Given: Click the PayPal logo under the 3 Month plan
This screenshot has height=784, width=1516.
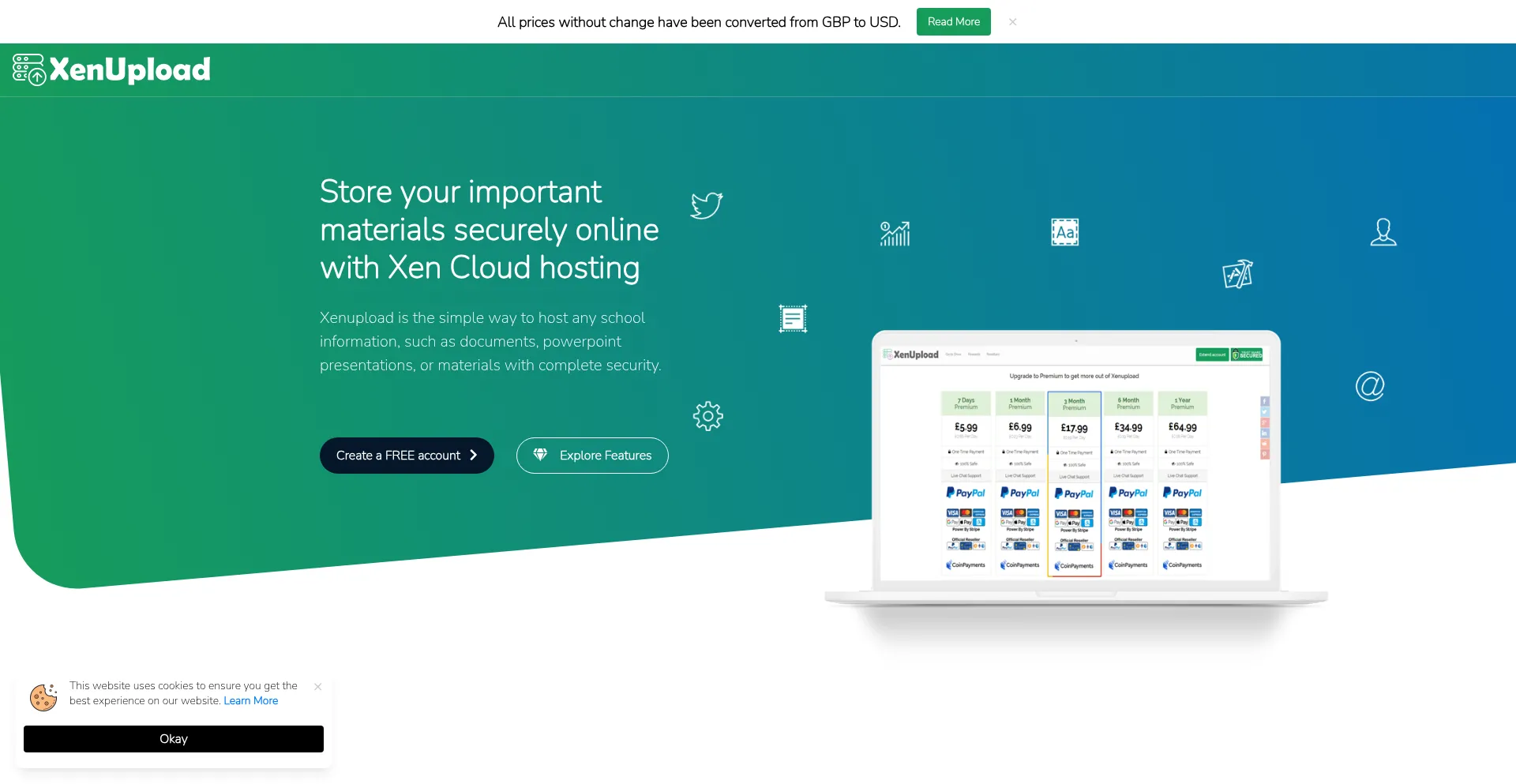Looking at the screenshot, I should [1074, 493].
